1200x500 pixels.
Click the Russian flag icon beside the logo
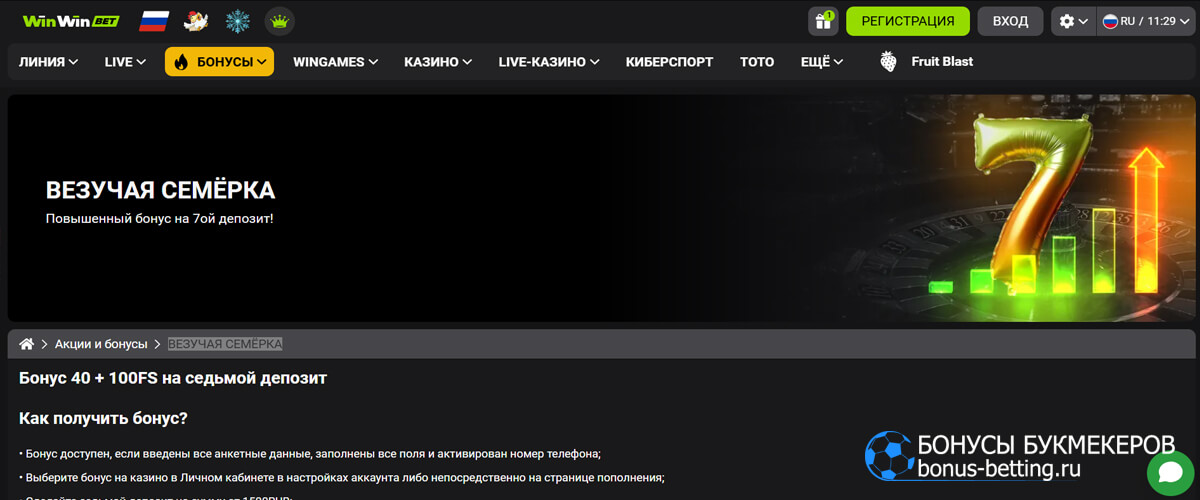154,21
